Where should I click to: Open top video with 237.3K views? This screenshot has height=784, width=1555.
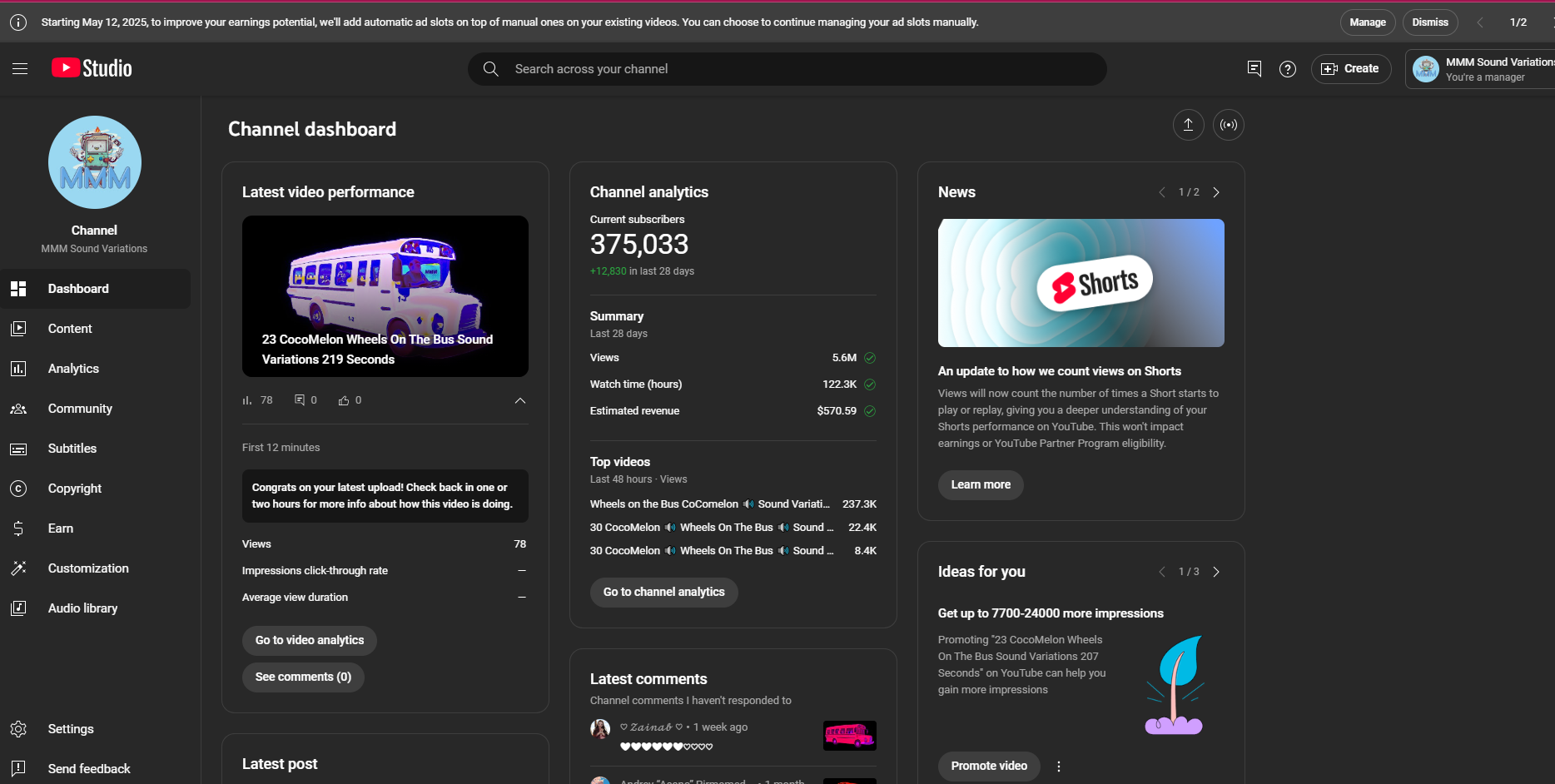(x=733, y=504)
